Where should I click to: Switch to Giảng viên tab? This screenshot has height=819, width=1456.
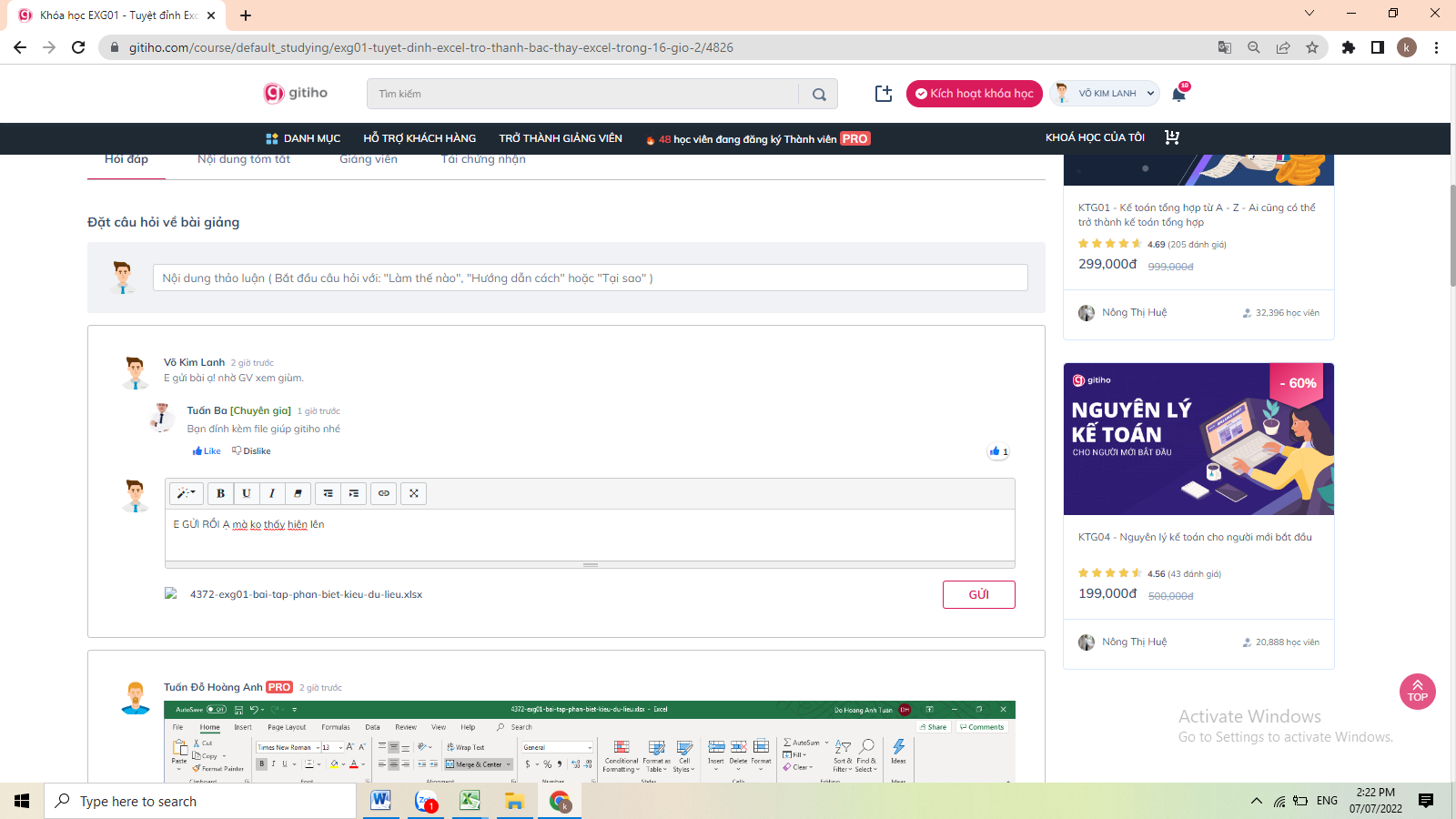[369, 160]
